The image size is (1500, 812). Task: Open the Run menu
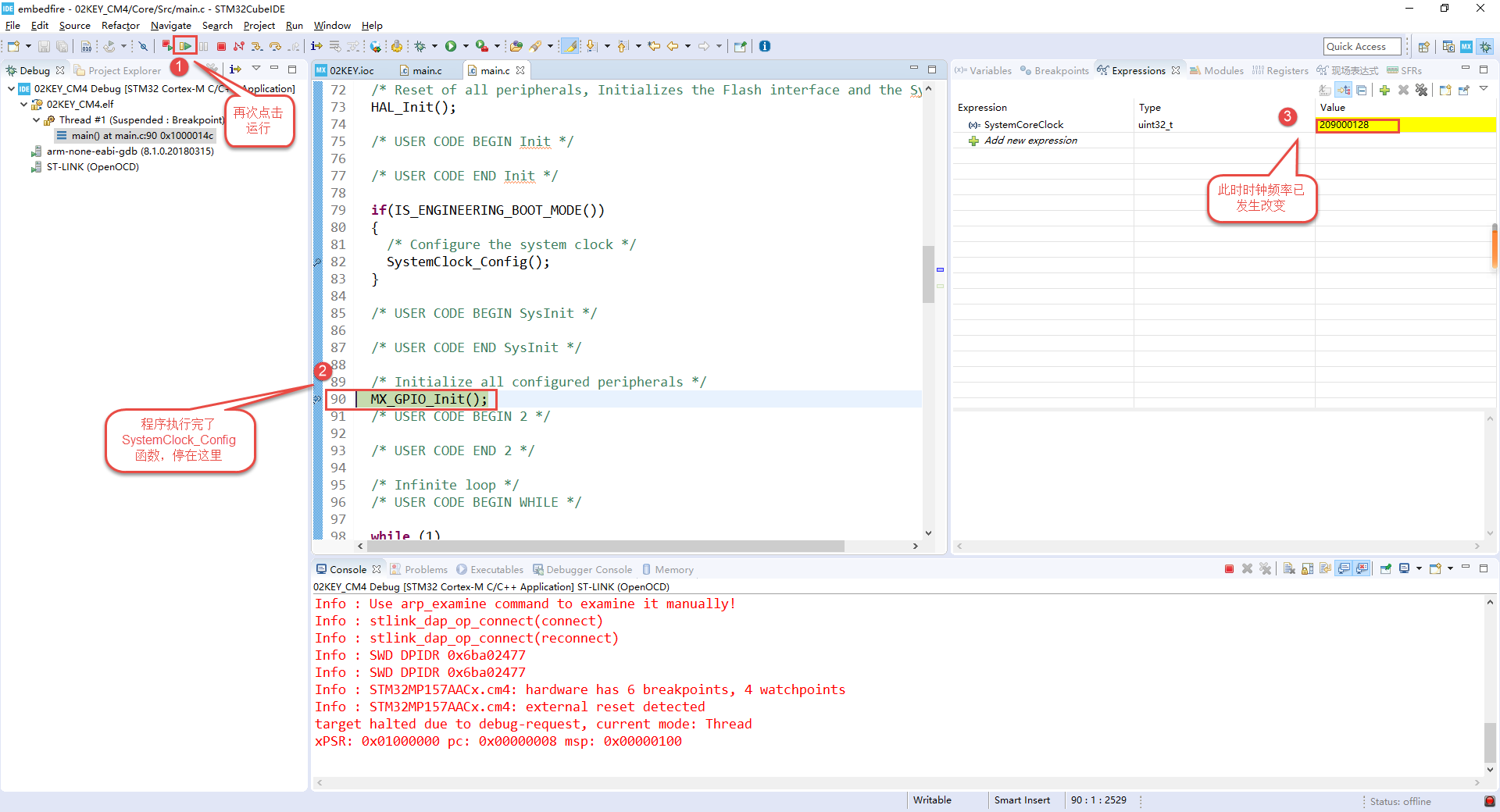pos(294,25)
